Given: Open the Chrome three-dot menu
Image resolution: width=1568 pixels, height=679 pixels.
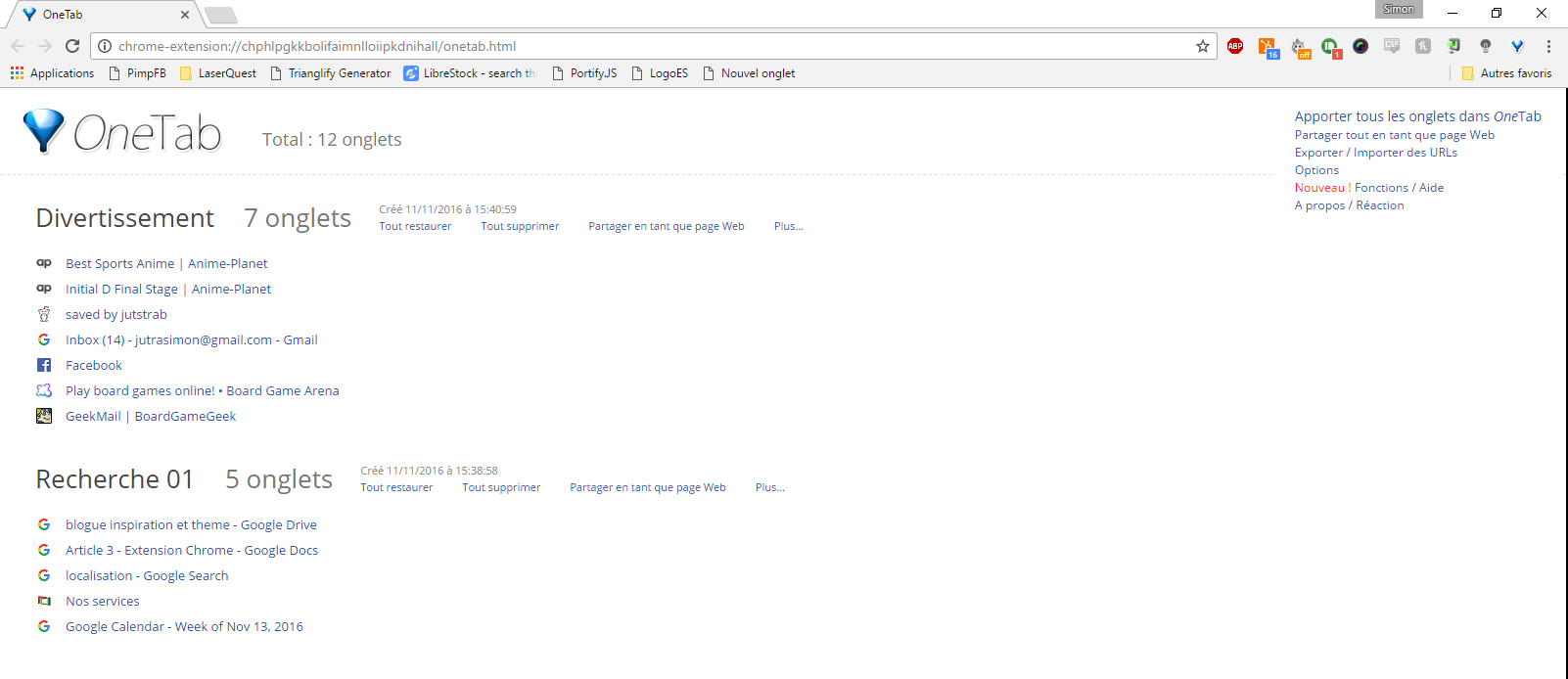Looking at the screenshot, I should [x=1548, y=46].
